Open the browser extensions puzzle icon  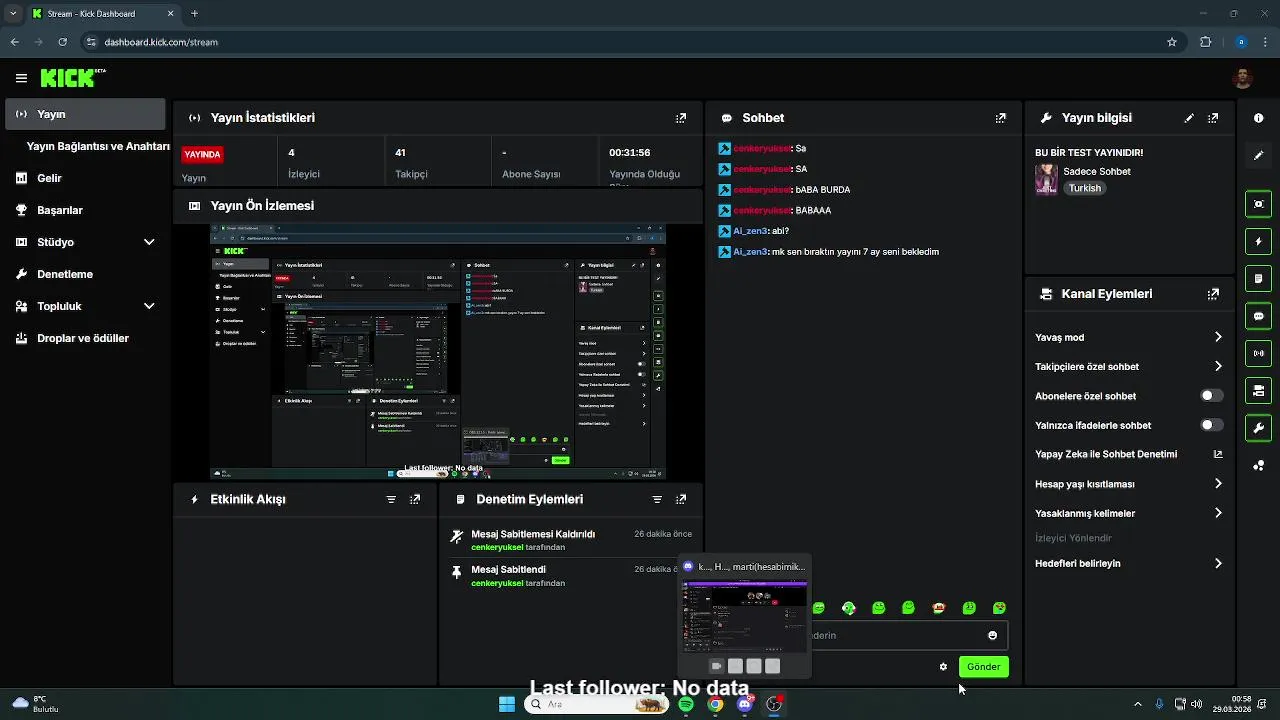click(1205, 42)
